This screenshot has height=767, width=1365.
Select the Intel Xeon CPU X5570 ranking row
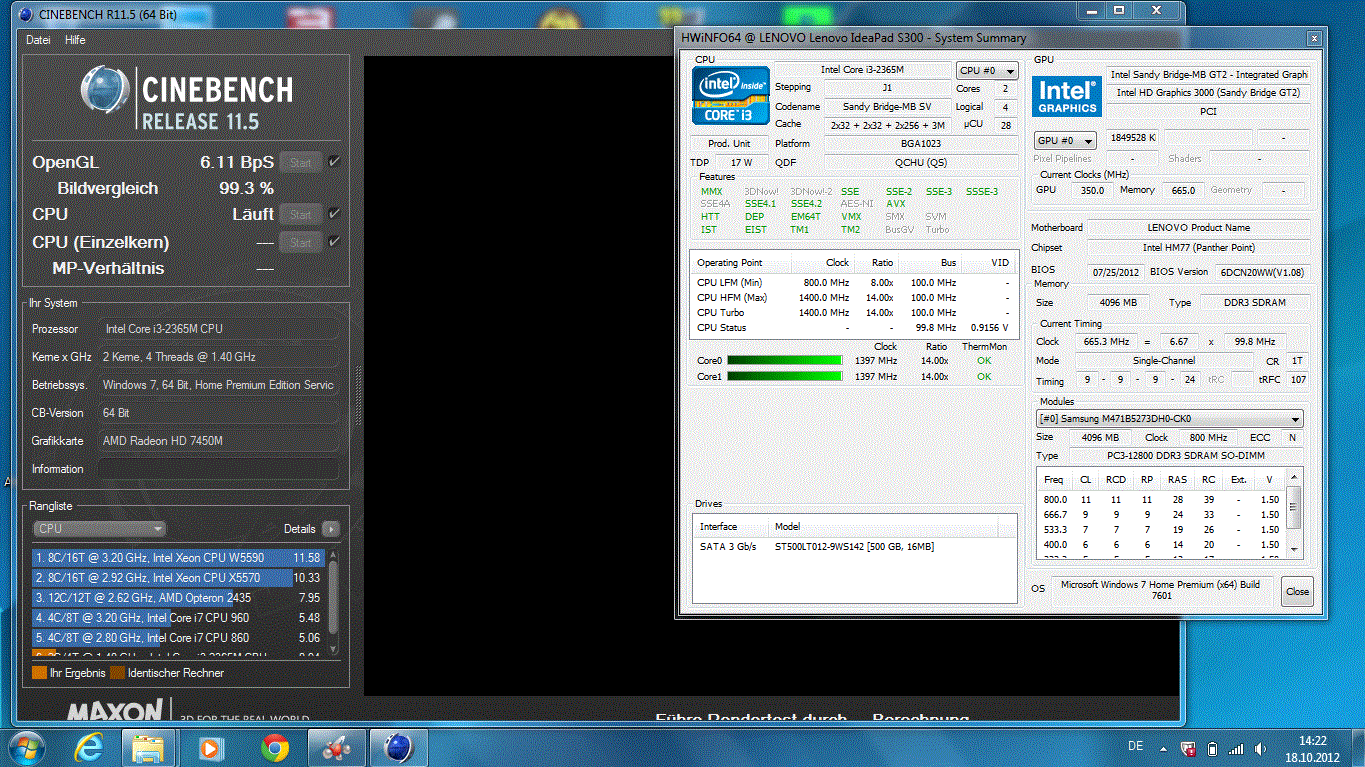(178, 578)
